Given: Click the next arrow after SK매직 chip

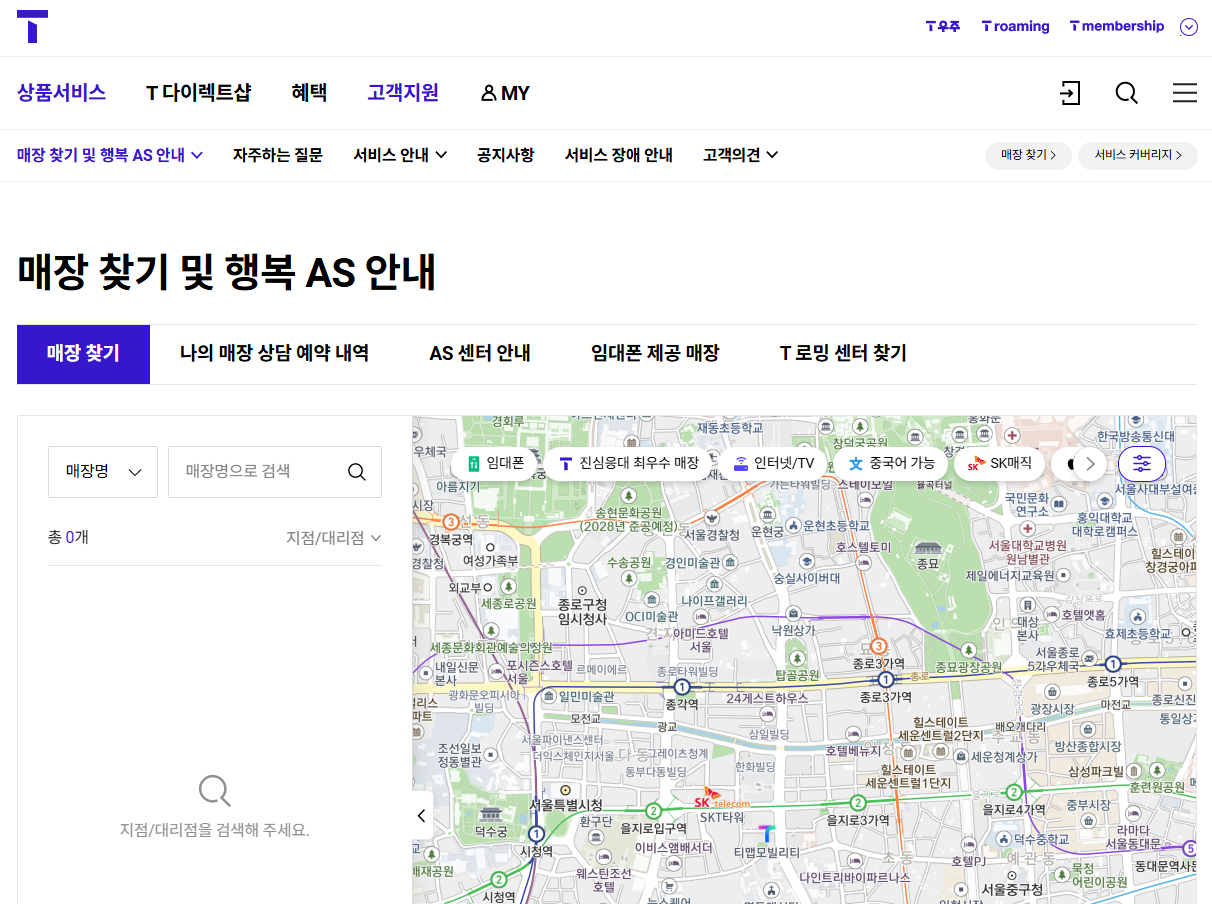Looking at the screenshot, I should coord(1093,463).
